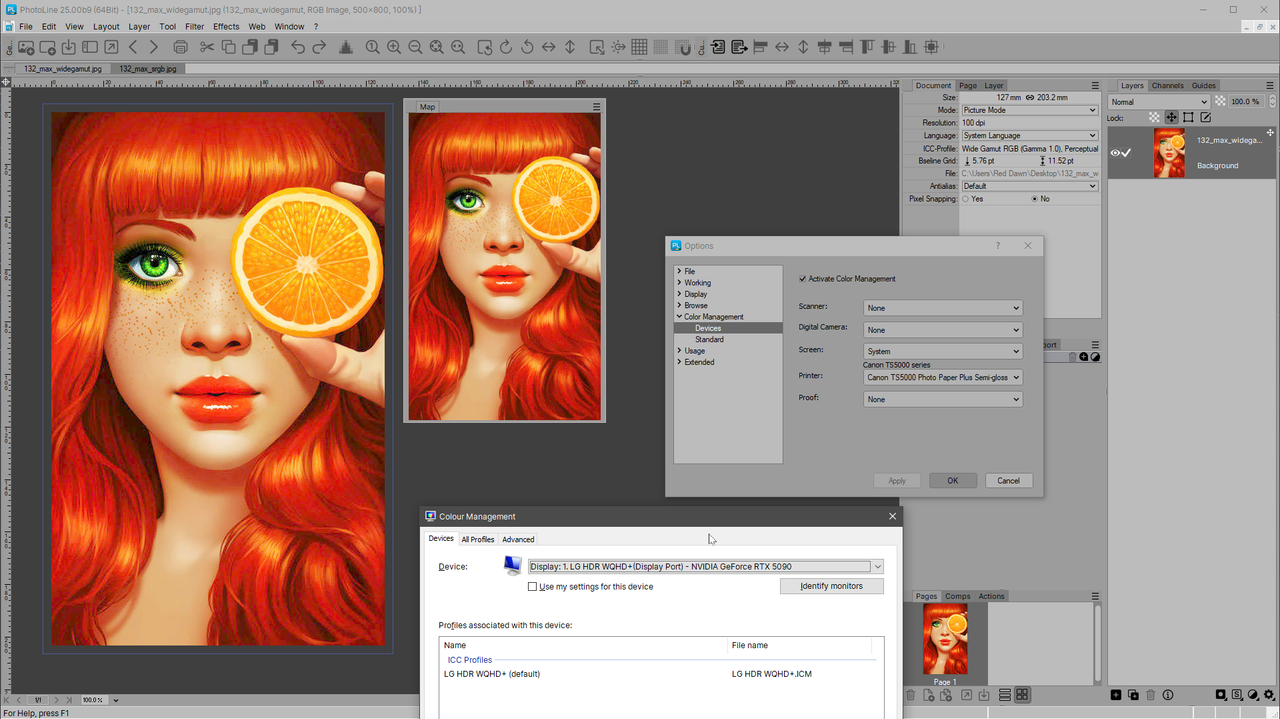Click the zoom out magnifier icon

[415, 47]
